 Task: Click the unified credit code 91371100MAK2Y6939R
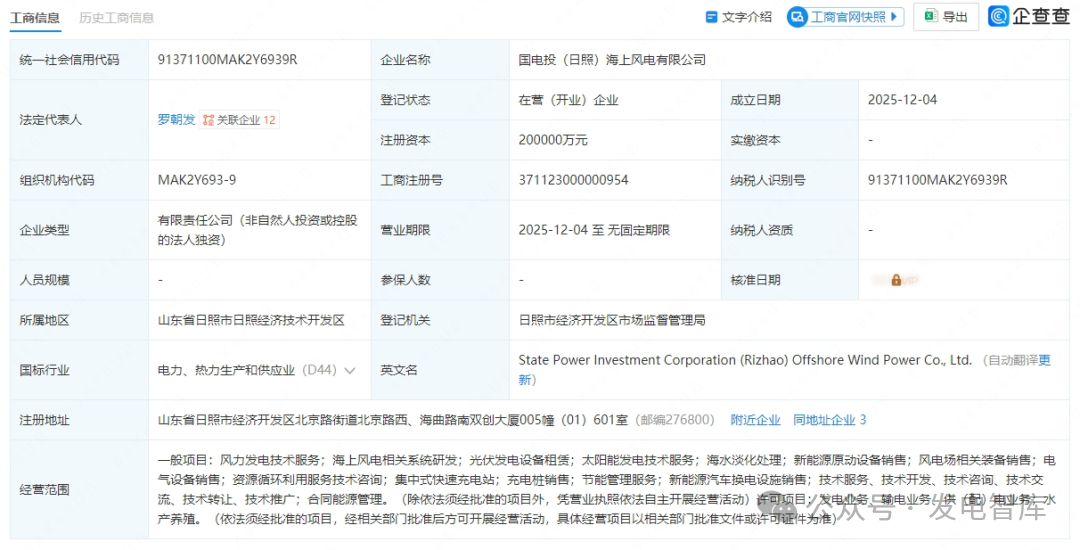227,60
